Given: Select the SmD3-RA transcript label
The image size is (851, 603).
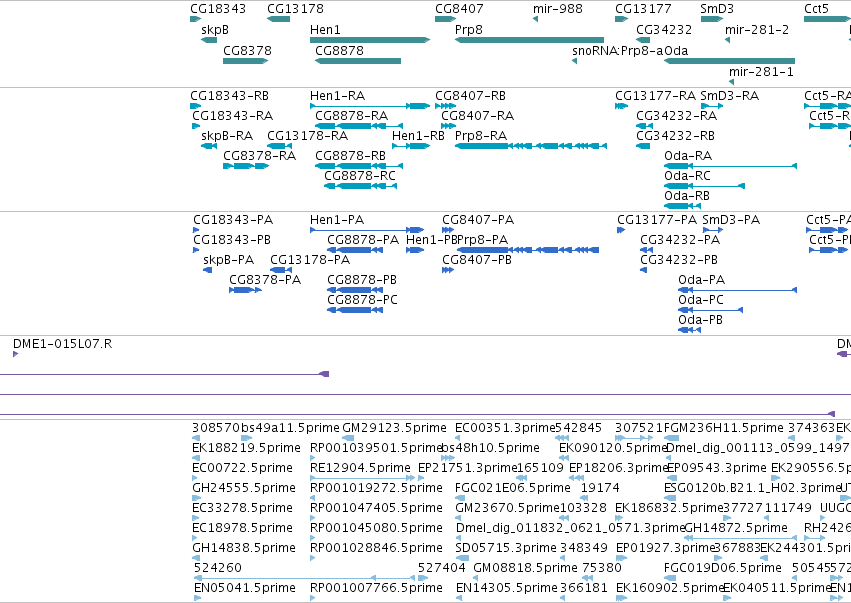Looking at the screenshot, I should [729, 96].
